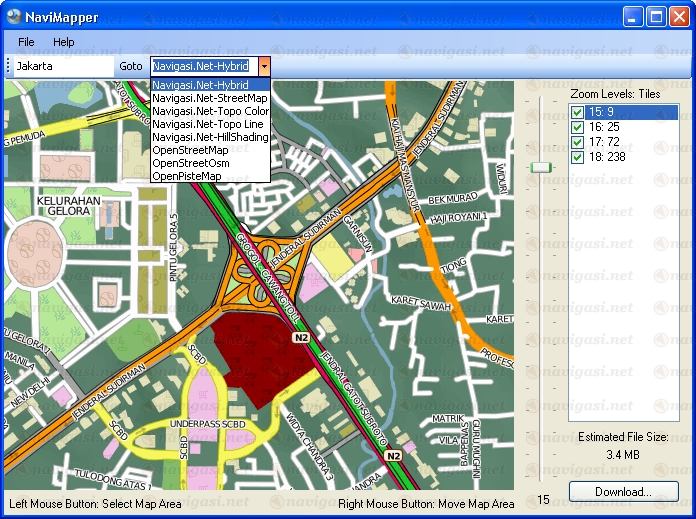Pick Navigasi.Net-HillShading option
Image resolution: width=696 pixels, height=519 pixels.
pos(210,137)
